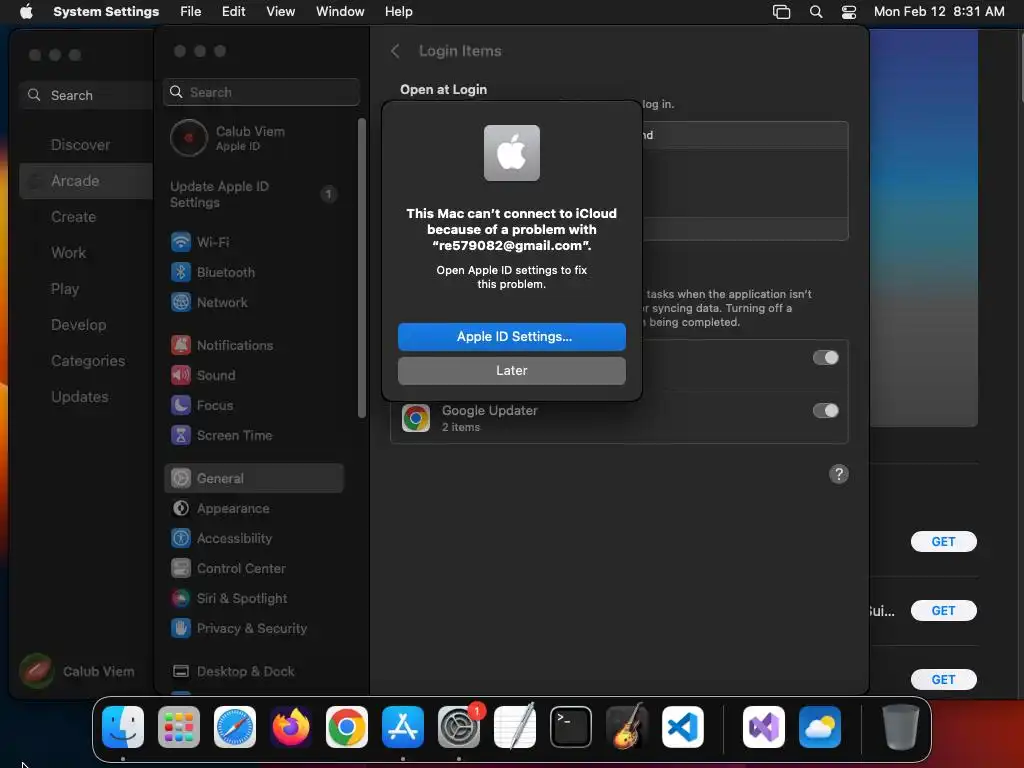Go back from Login Items
This screenshot has height=768, width=1024.
pos(395,51)
